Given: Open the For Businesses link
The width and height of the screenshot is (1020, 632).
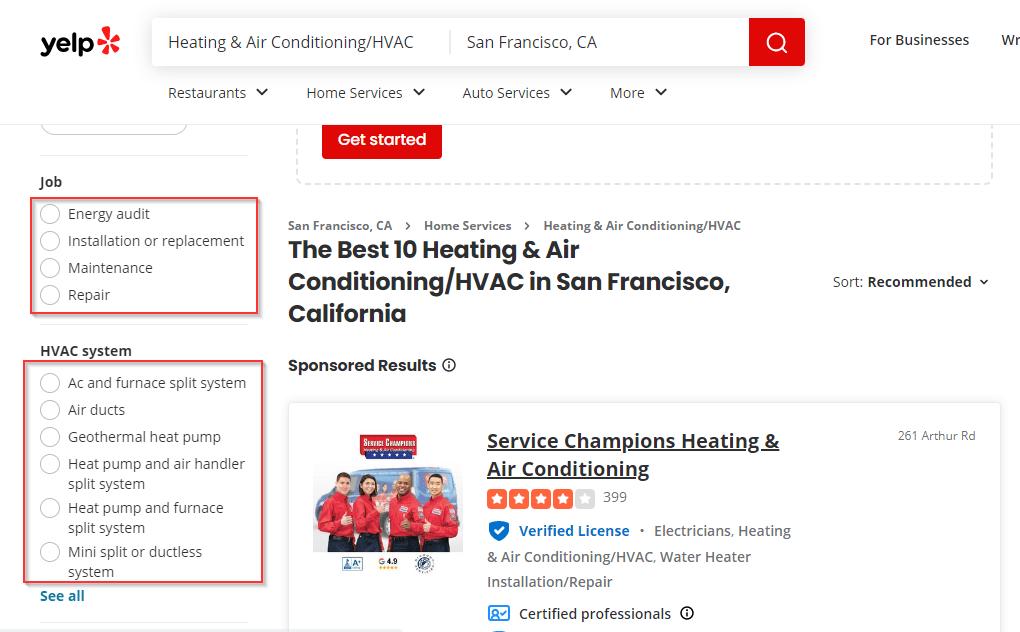Looking at the screenshot, I should click(x=919, y=40).
